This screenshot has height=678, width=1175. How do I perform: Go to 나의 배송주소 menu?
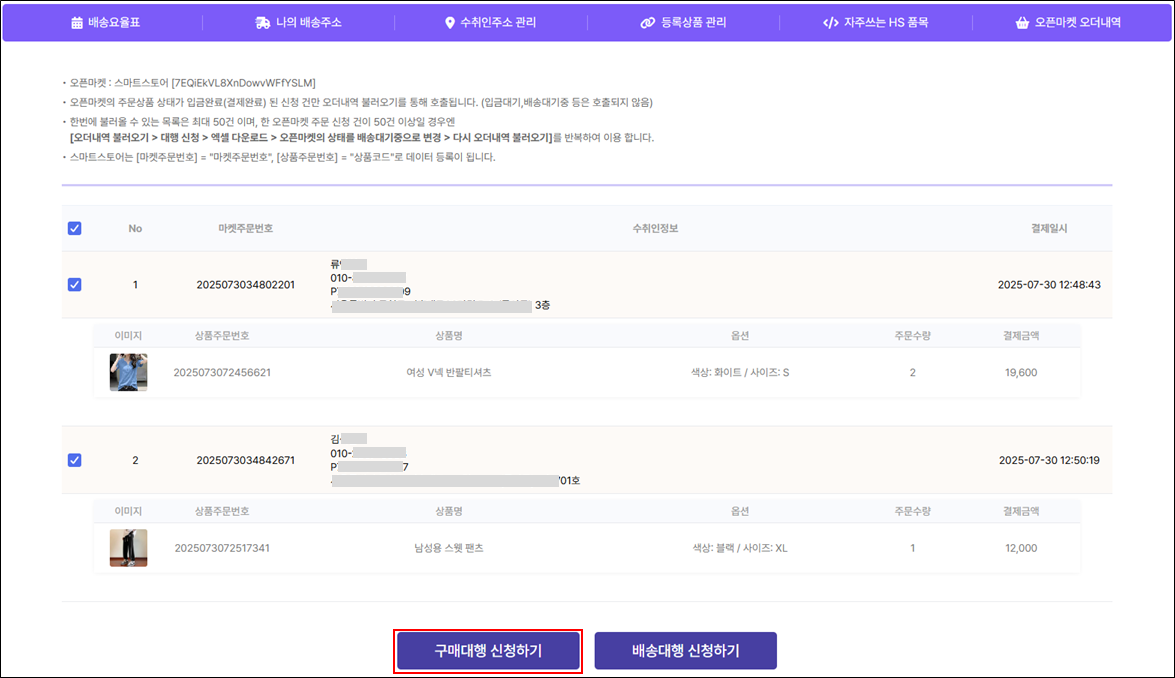[x=309, y=22]
